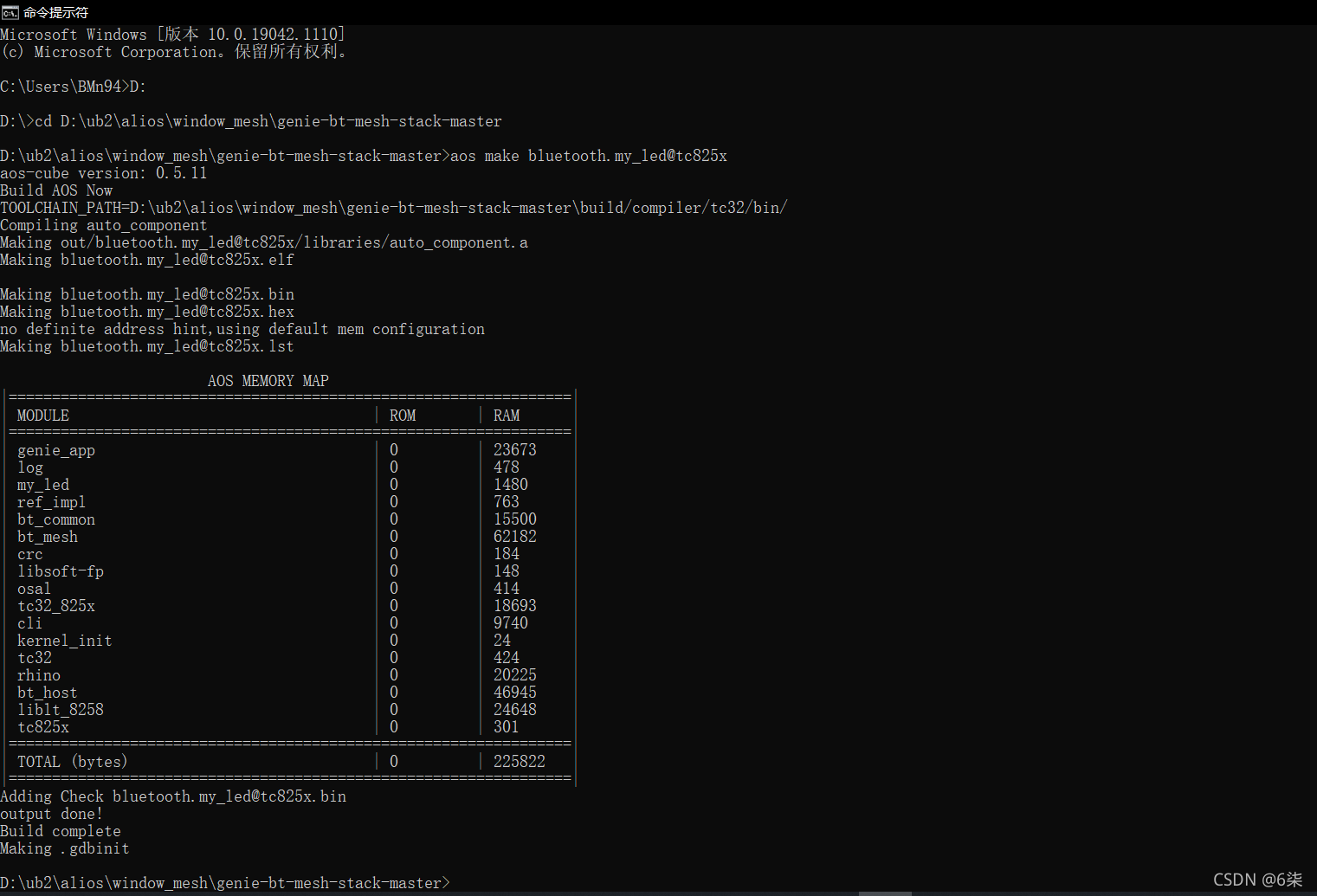The image size is (1317, 896).
Task: Click the ref_impl module row
Action: (290, 502)
